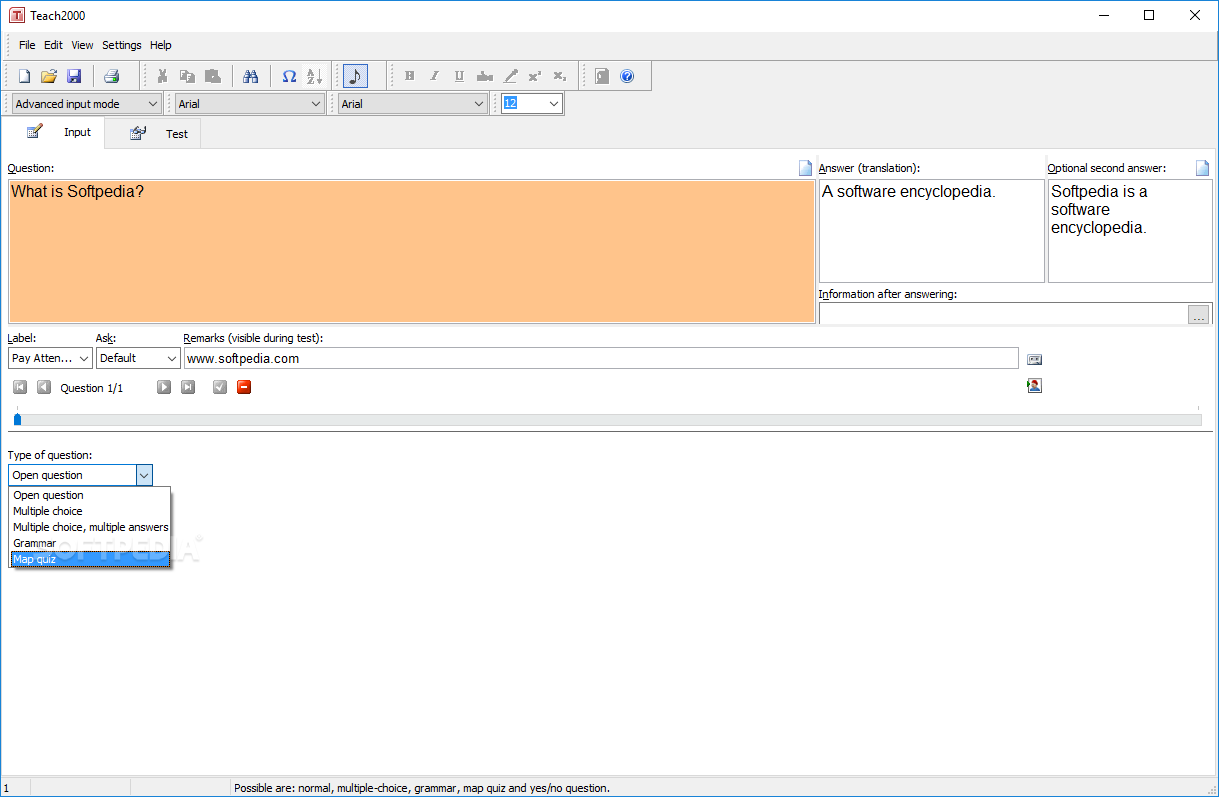Save the lesson with the floppy disk icon
The width and height of the screenshot is (1219, 797).
[74, 76]
